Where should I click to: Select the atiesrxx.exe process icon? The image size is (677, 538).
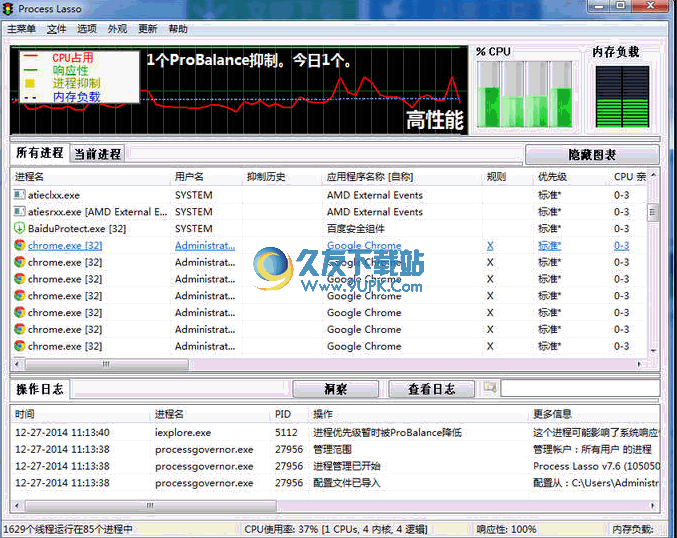click(19, 212)
